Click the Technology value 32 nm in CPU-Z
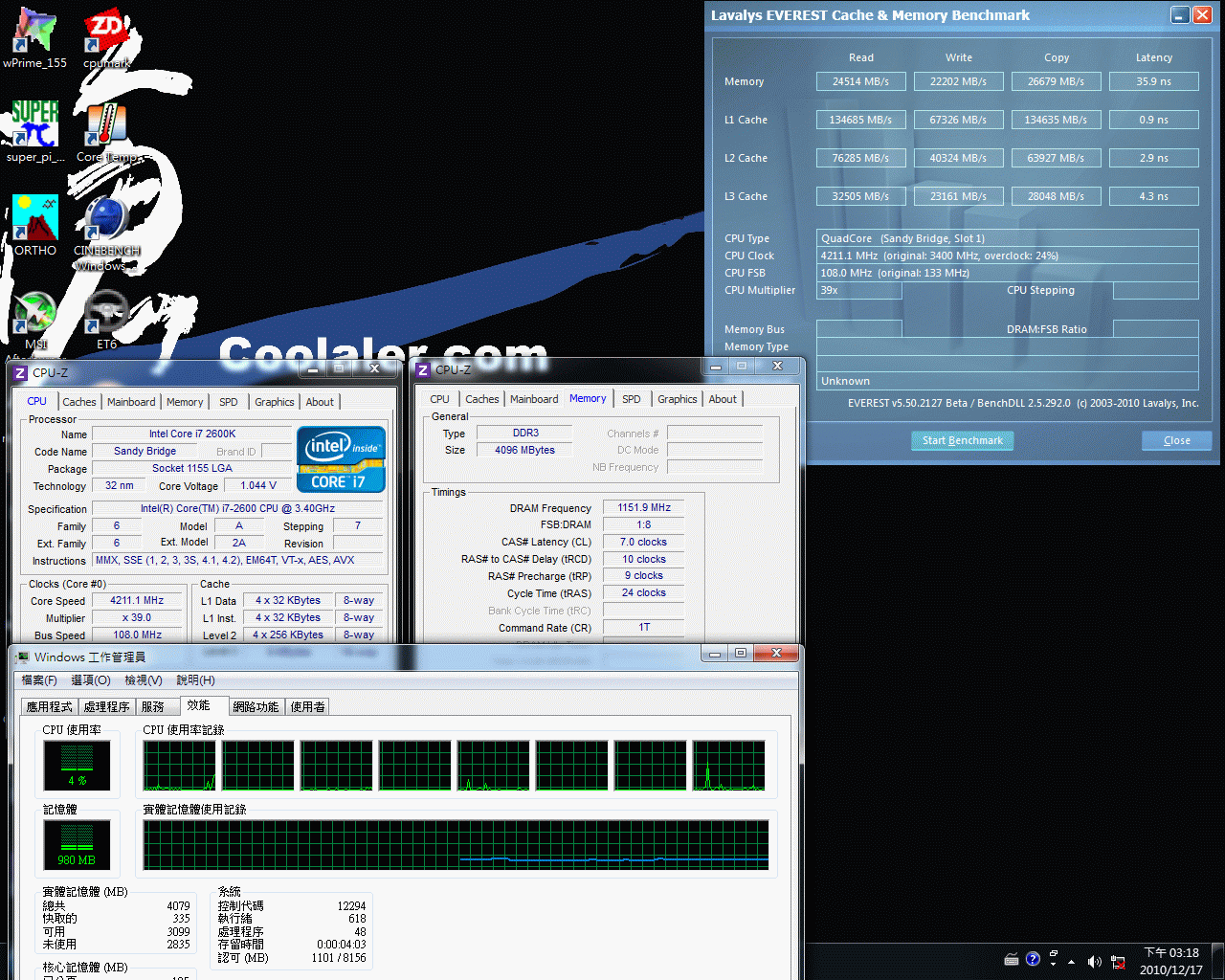The image size is (1225, 980). click(120, 485)
